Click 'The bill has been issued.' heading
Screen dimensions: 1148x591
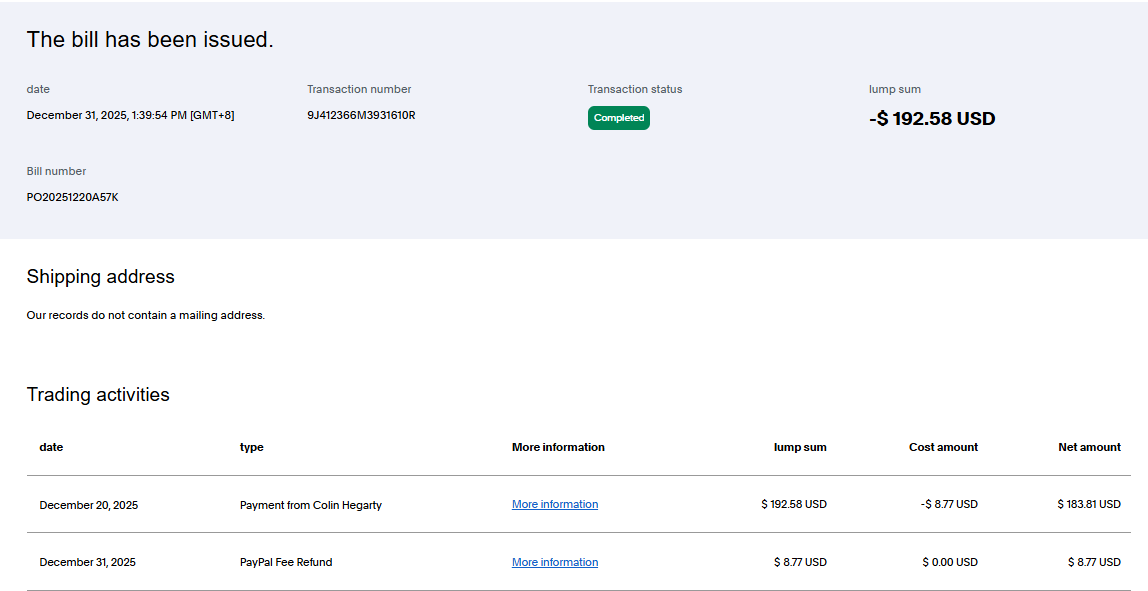click(x=150, y=40)
